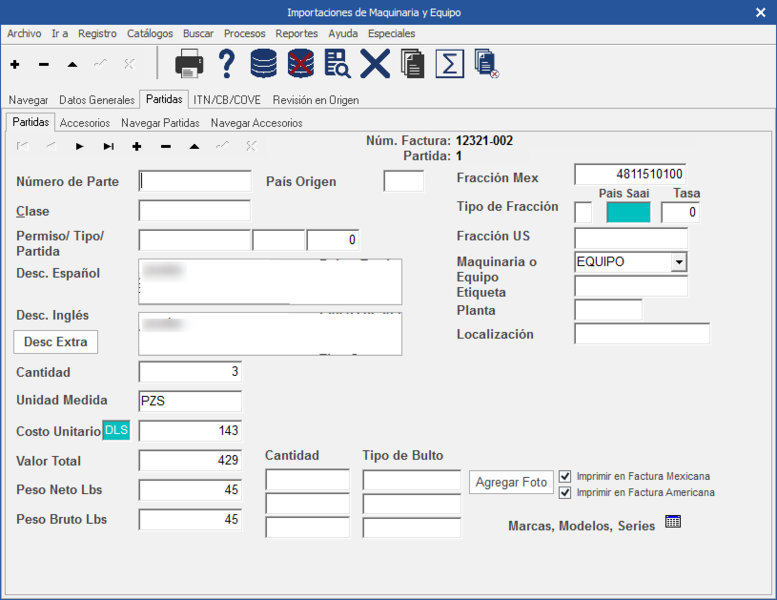Click the printer icon

(189, 63)
